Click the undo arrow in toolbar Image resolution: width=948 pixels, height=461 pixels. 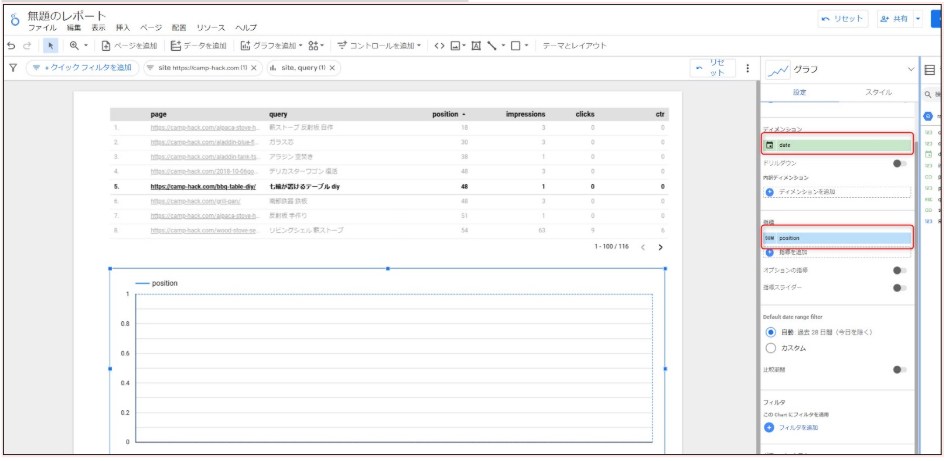[x=11, y=45]
